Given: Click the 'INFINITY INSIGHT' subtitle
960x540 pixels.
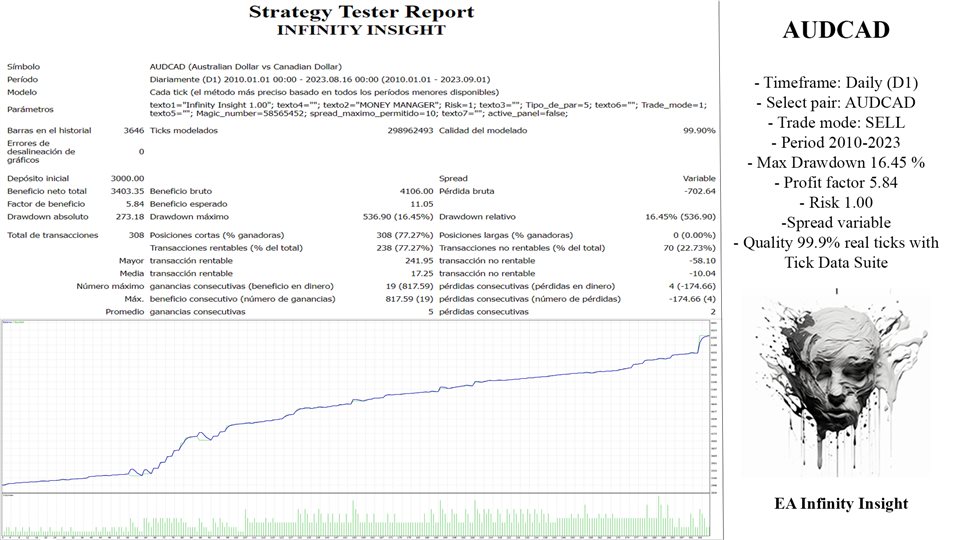Looking at the screenshot, I should [x=361, y=30].
